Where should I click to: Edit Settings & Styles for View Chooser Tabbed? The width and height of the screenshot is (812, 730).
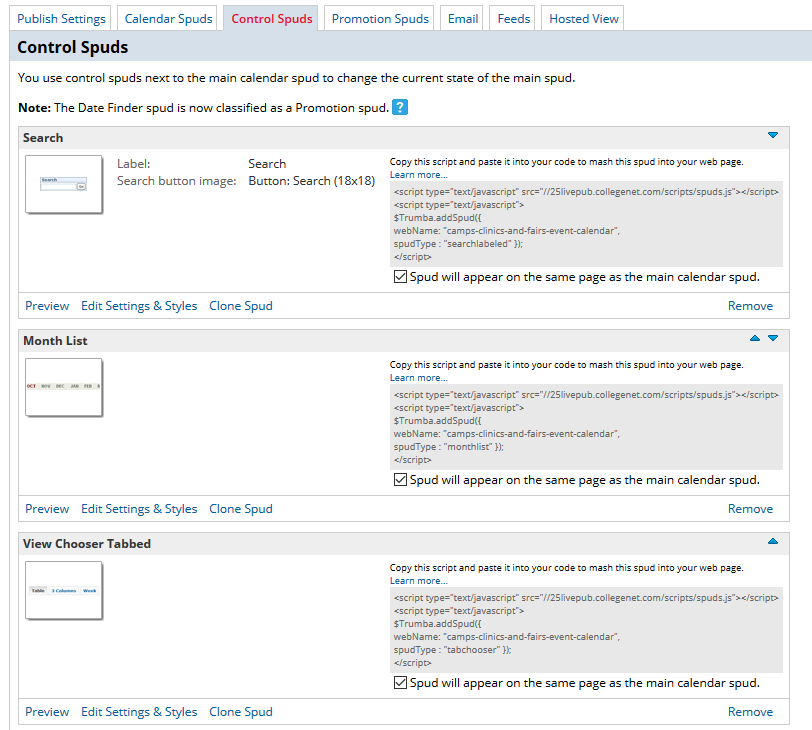point(139,711)
